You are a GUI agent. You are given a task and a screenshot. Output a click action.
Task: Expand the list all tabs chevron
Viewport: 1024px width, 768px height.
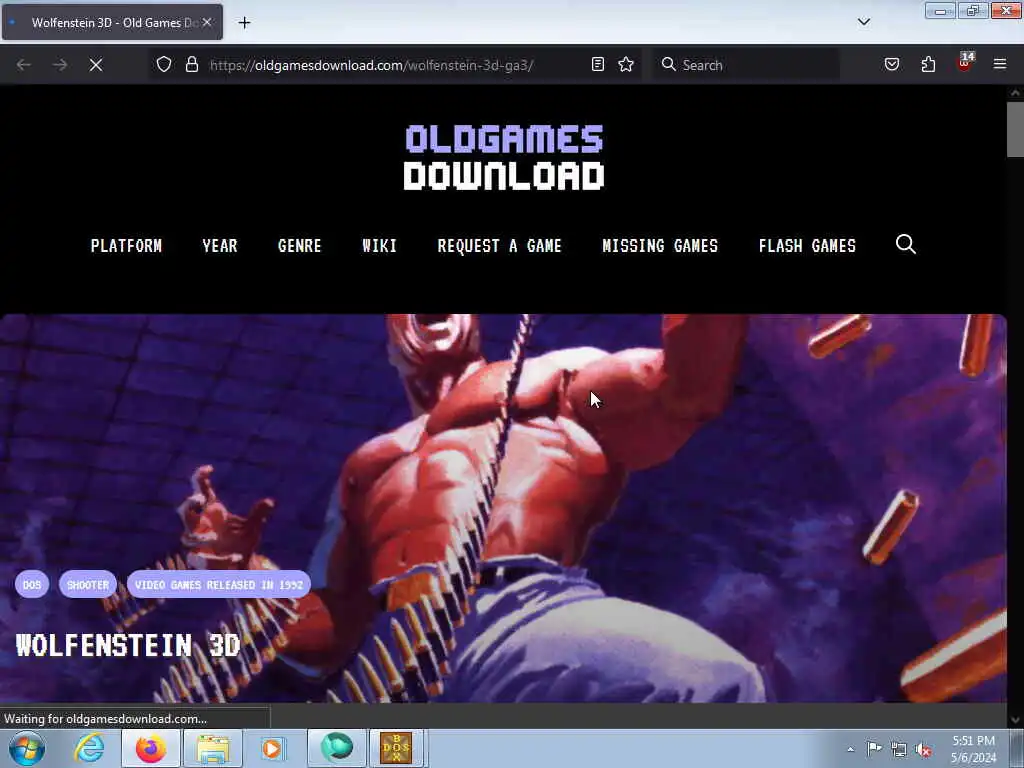pyautogui.click(x=863, y=22)
